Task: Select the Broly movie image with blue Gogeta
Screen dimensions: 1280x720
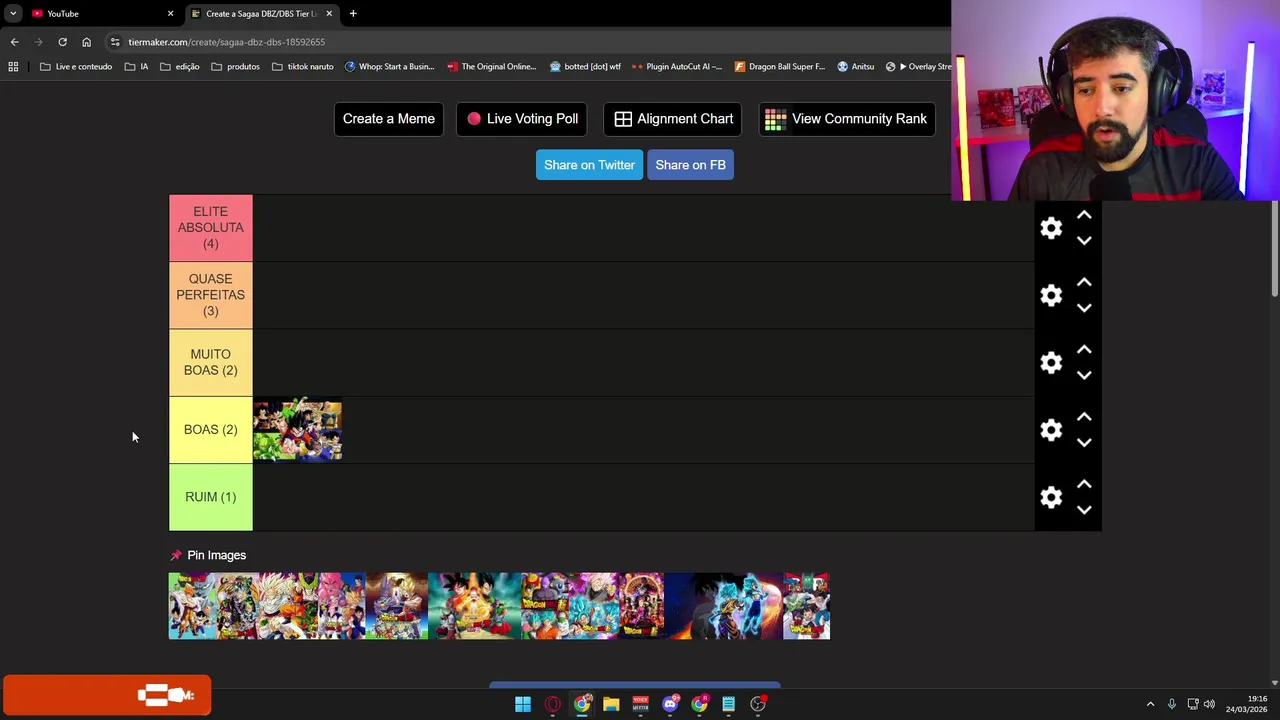Action: 723,606
